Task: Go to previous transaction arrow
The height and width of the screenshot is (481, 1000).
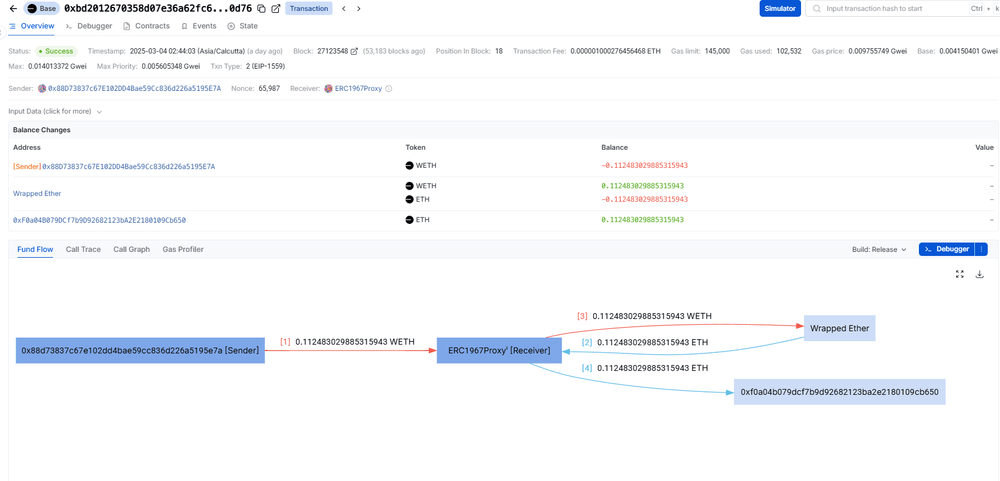Action: [x=343, y=9]
